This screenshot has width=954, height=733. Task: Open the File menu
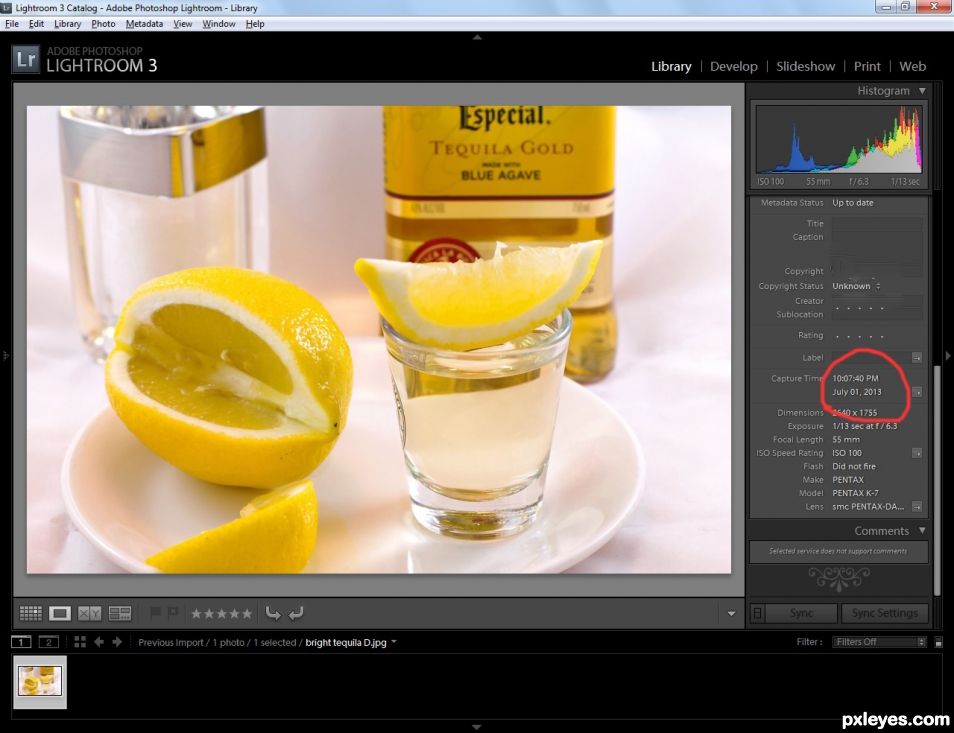[x=12, y=24]
